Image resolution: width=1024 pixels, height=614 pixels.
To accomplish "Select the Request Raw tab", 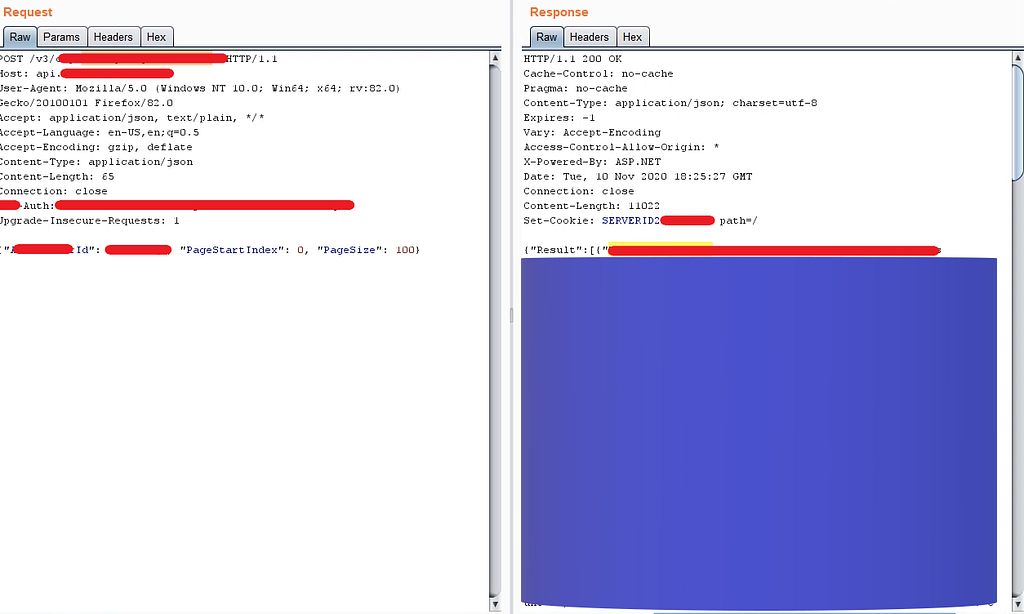I will [x=20, y=37].
